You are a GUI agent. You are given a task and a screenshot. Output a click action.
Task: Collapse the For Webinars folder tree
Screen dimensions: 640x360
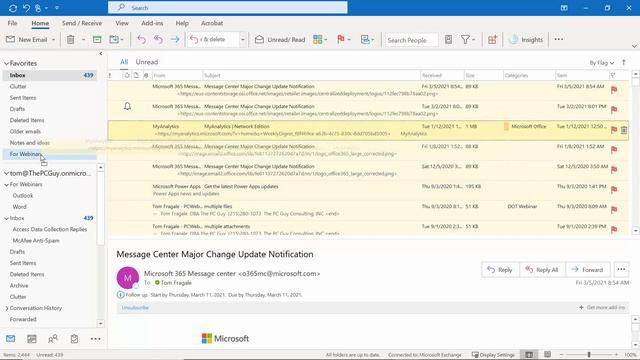6,184
